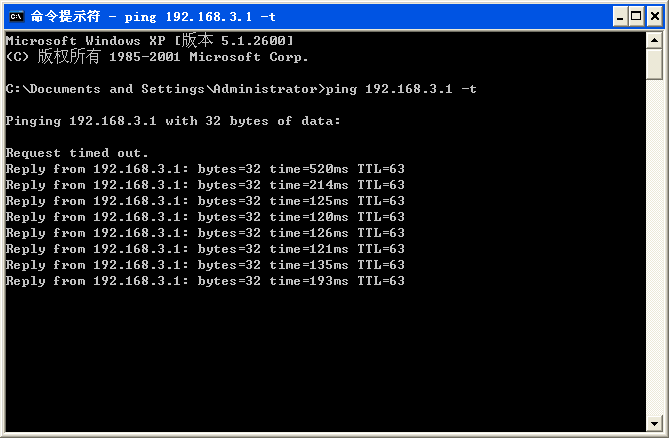
Task: Click the vertical scrollbar thumb
Action: 654,63
